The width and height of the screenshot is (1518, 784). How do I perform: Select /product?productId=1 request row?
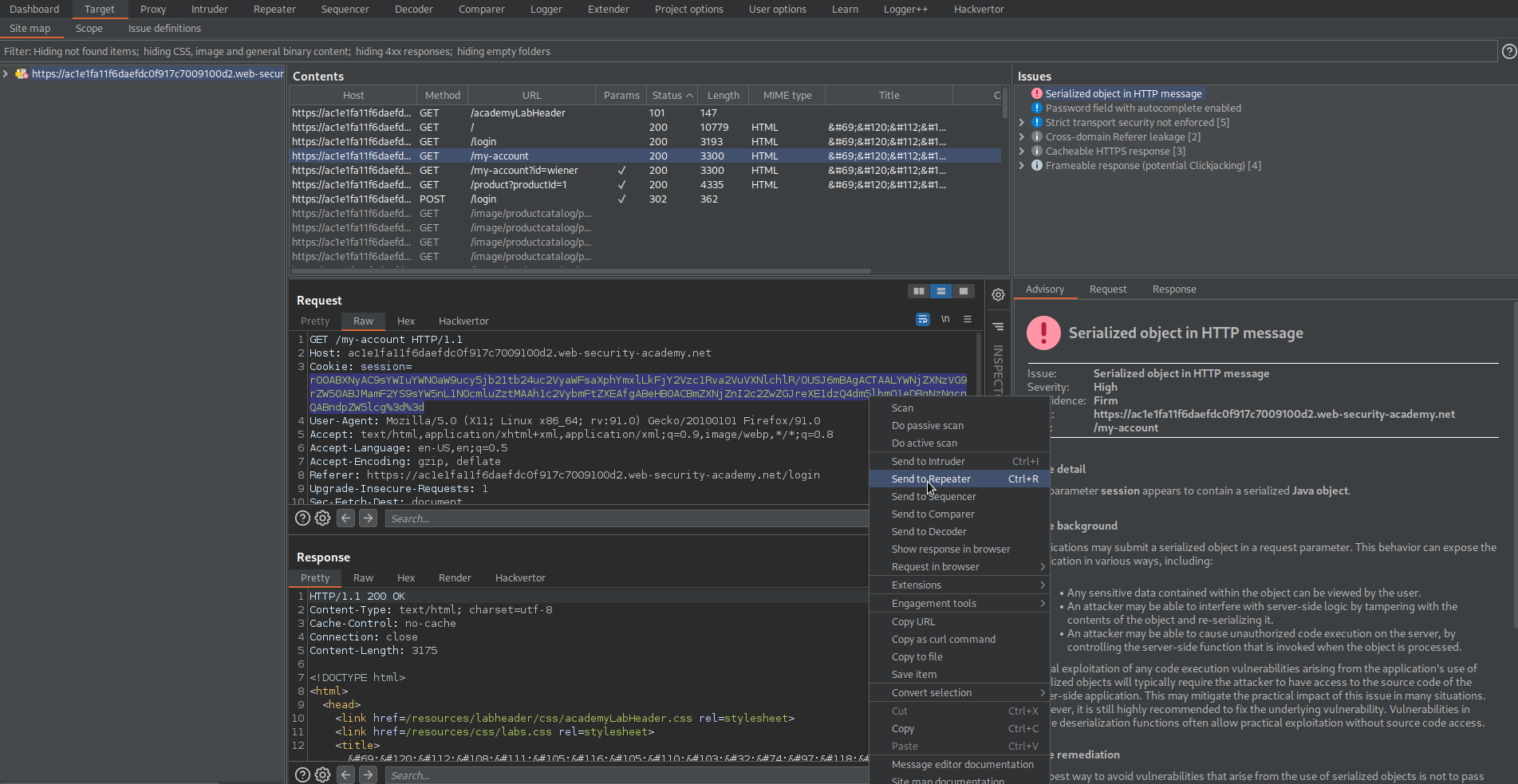[x=645, y=185]
